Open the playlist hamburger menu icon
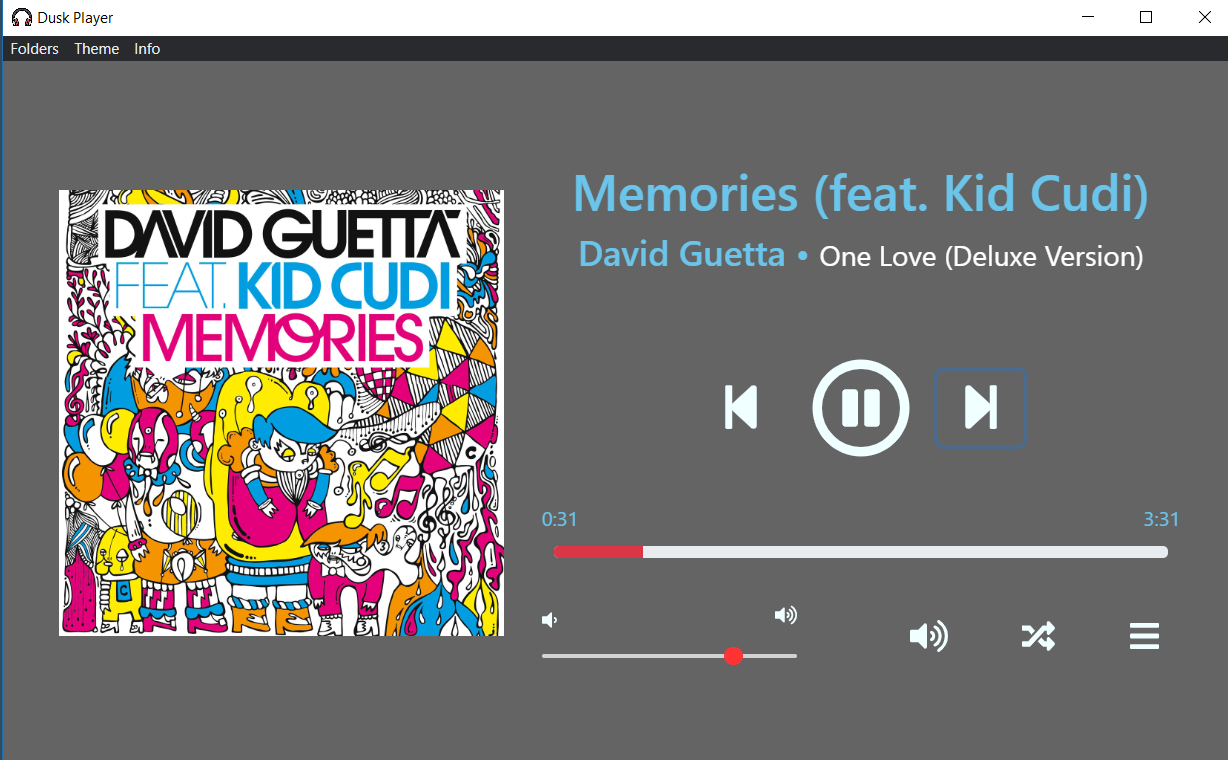Image resolution: width=1228 pixels, height=760 pixels. coord(1144,636)
